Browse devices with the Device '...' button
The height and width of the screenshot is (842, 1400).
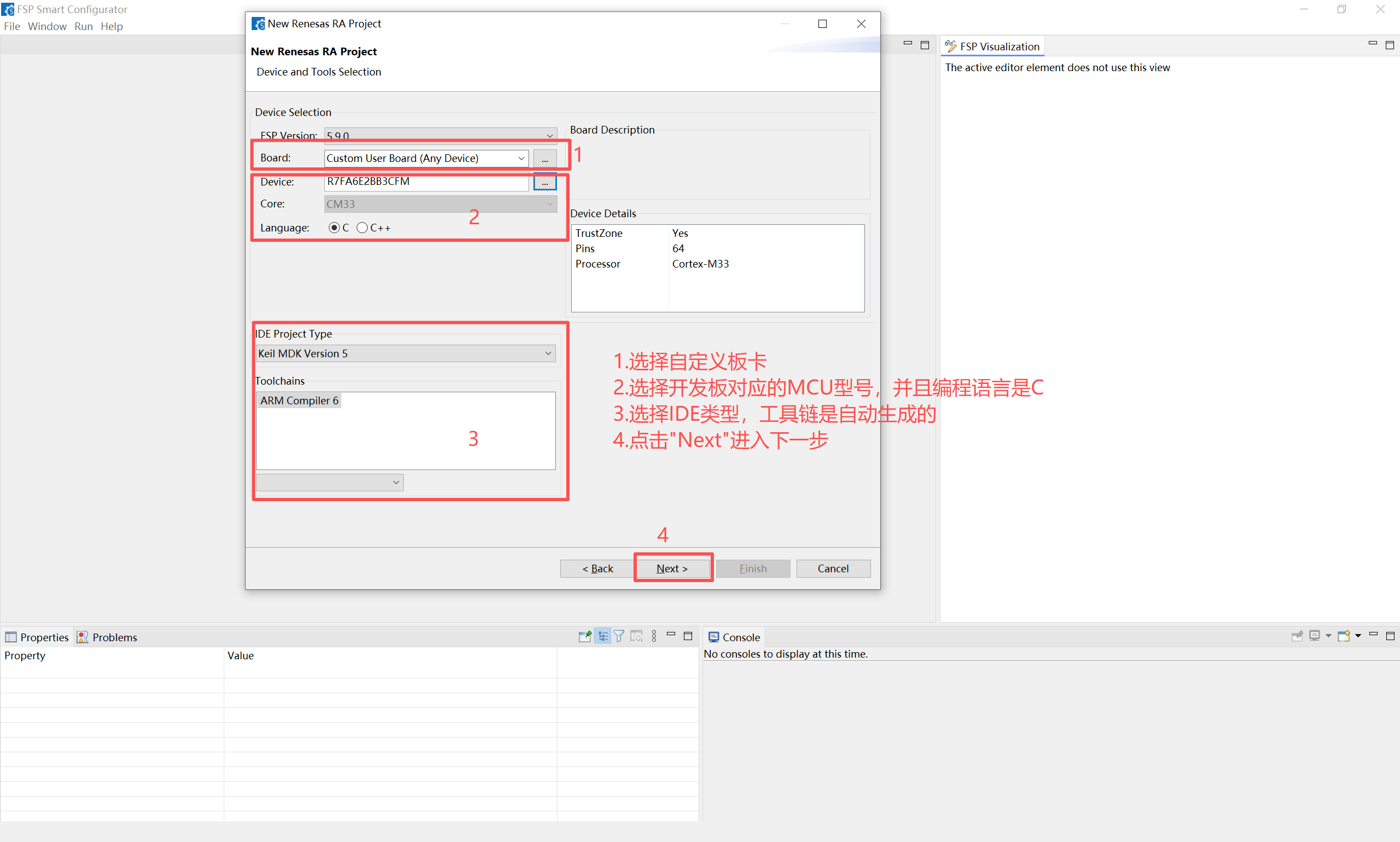click(x=544, y=182)
